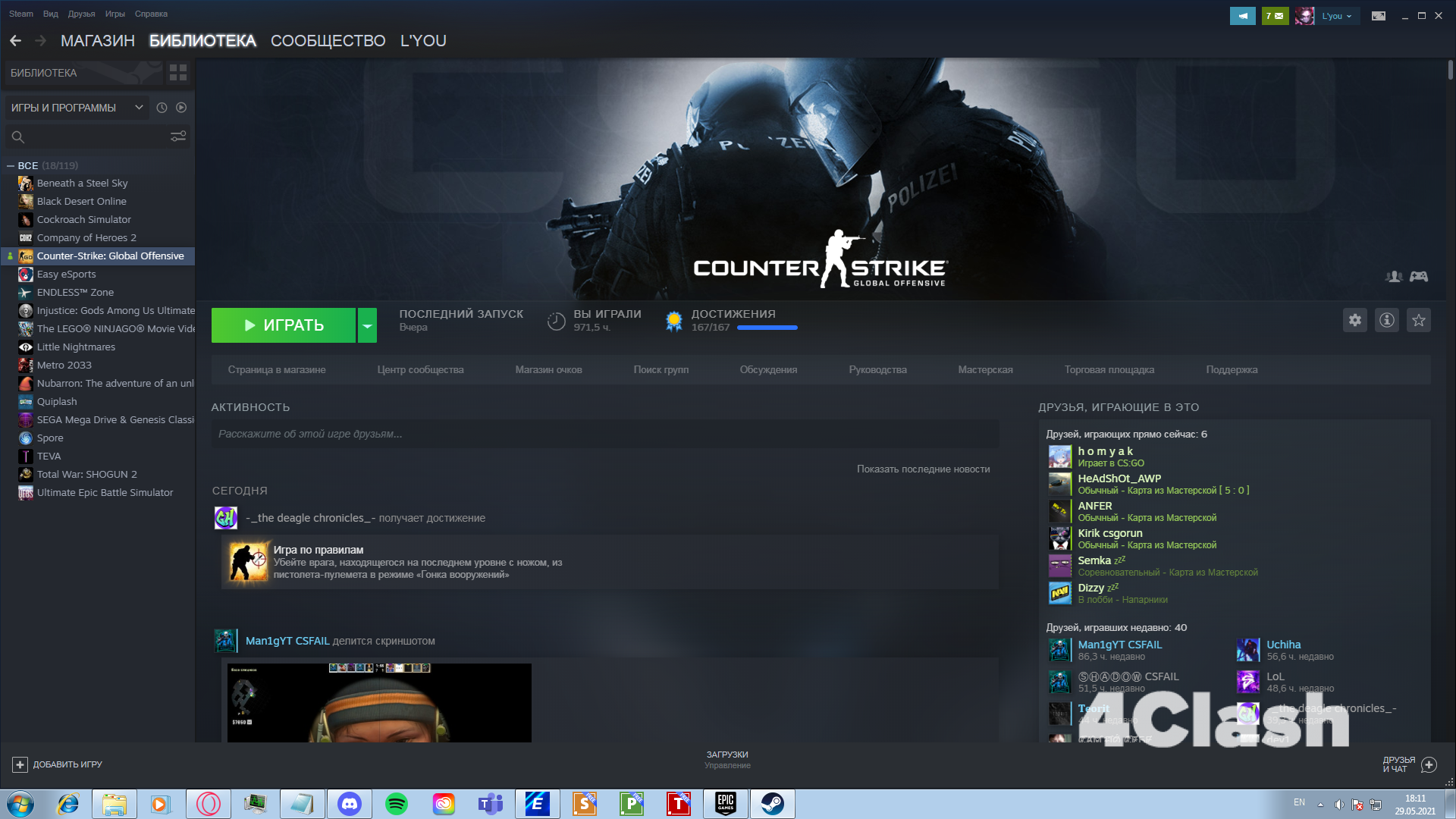Open Поддержка link
This screenshot has width=1456, height=819.
pyautogui.click(x=1232, y=370)
